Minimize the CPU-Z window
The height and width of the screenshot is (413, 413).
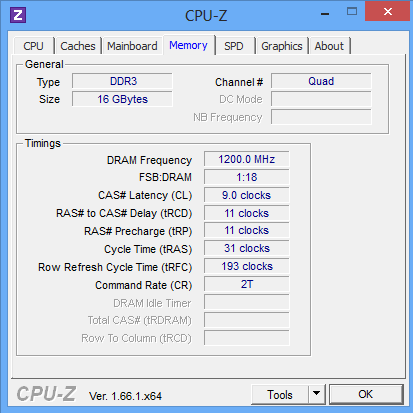(325, 13)
